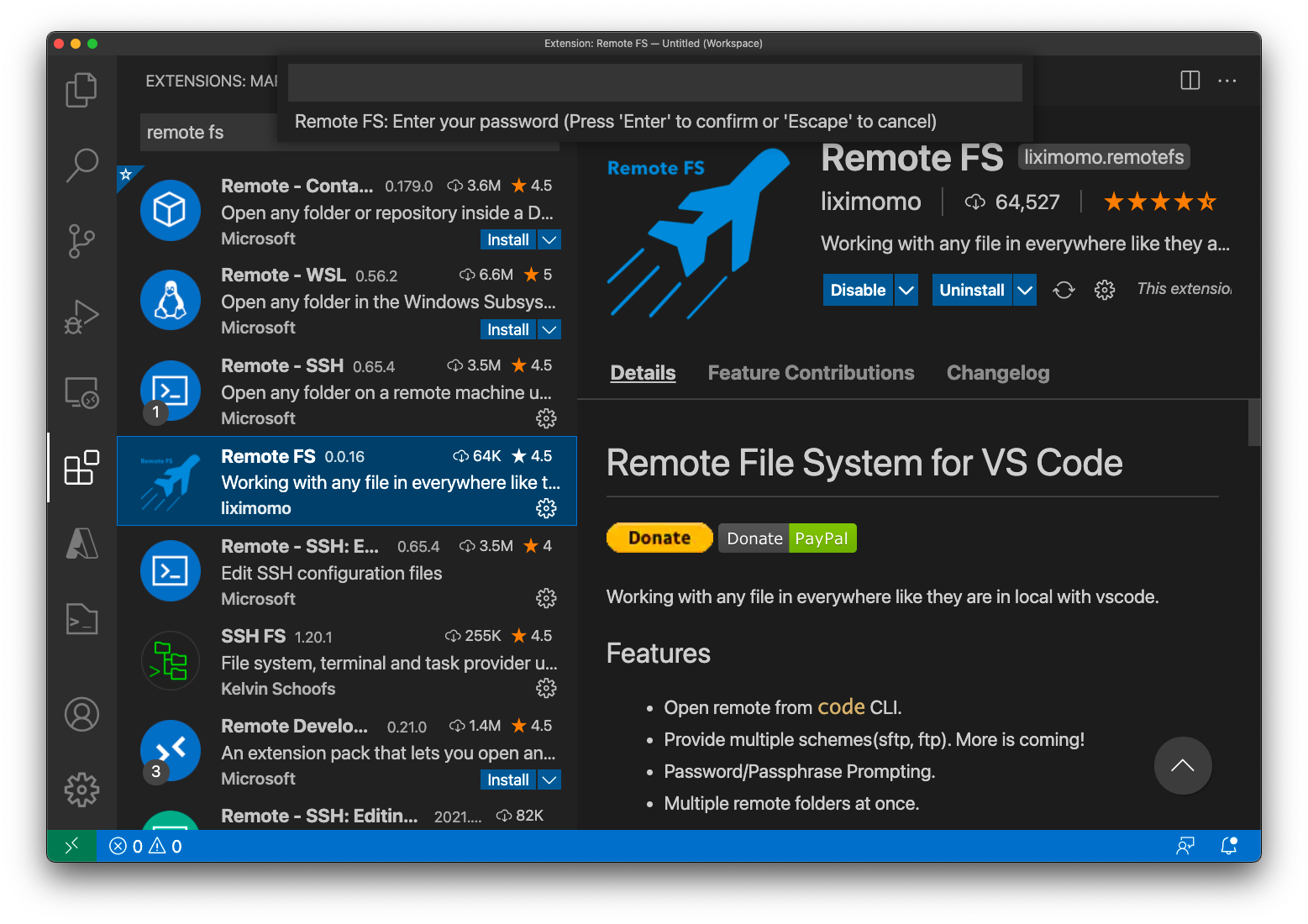
Task: Open the Manage gear in the Activity Bar
Action: click(81, 790)
